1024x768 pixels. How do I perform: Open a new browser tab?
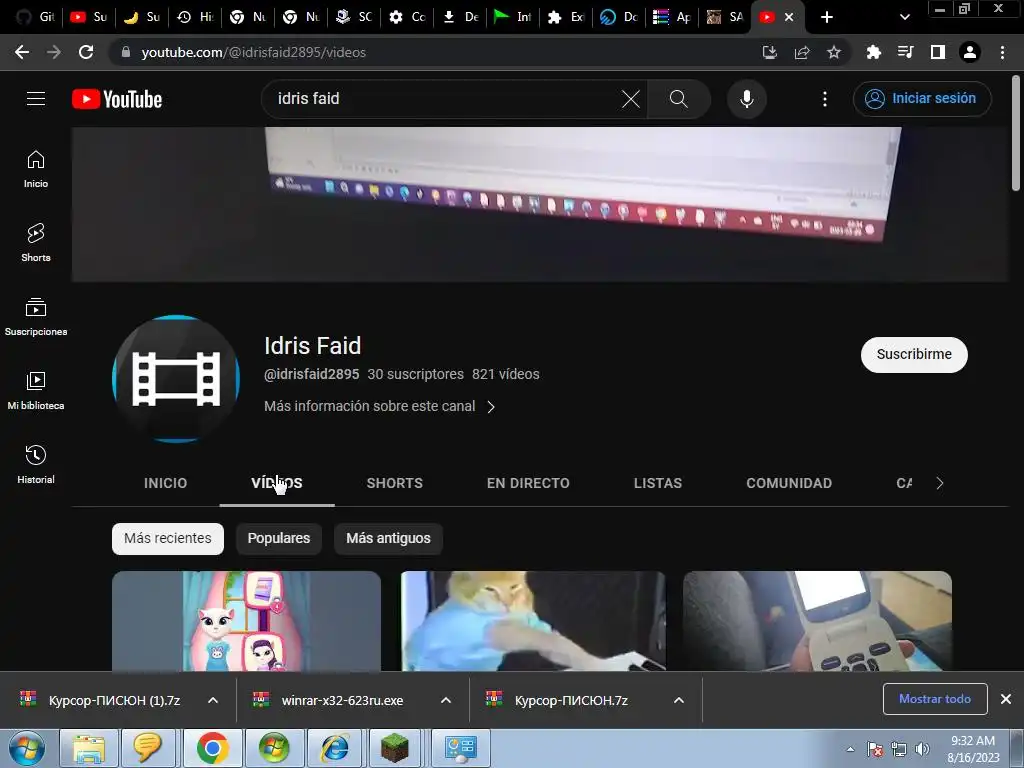[827, 17]
